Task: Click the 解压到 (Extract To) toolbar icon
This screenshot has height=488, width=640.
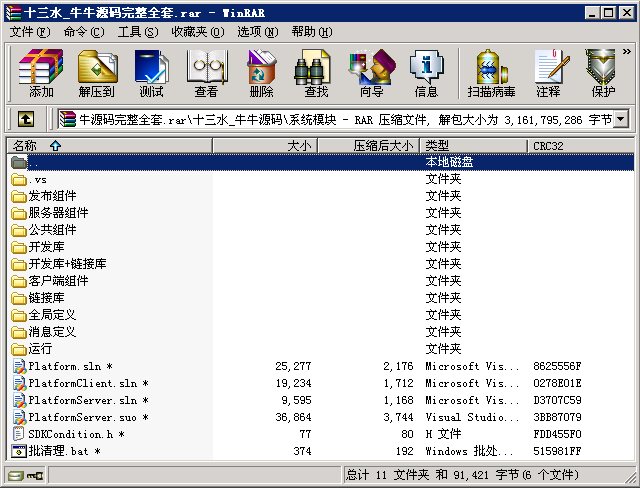Action: (x=96, y=74)
